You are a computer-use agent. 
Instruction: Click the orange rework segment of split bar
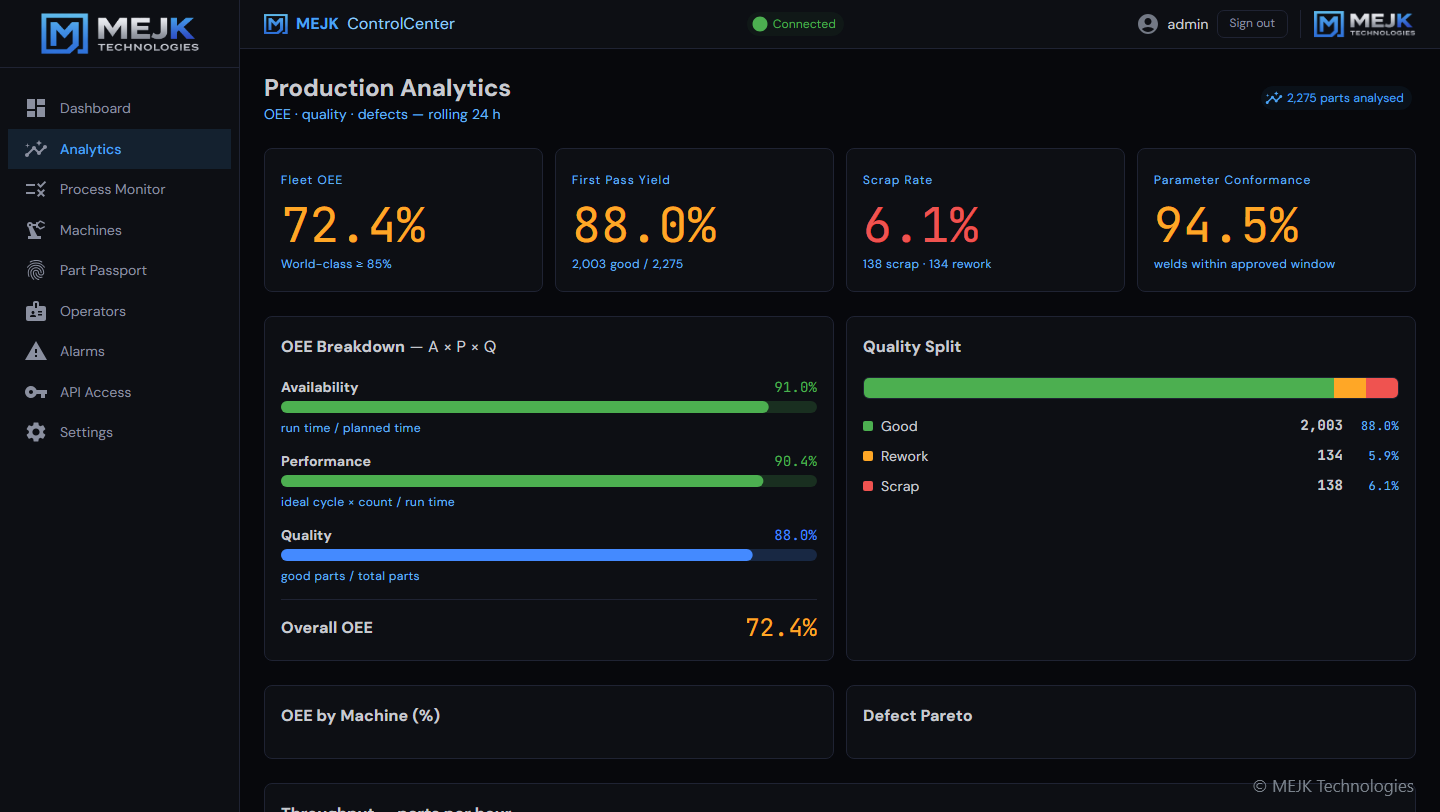[1350, 388]
